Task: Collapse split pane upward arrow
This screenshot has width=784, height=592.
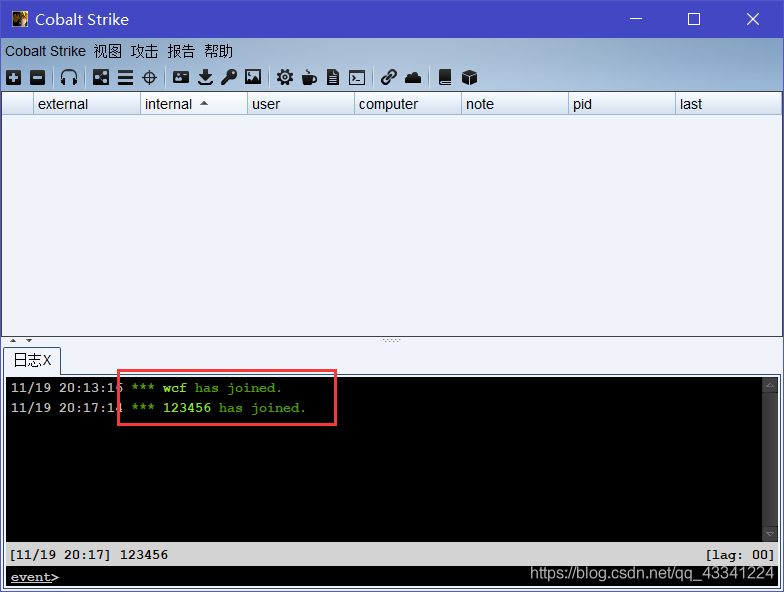Action: coord(13,340)
